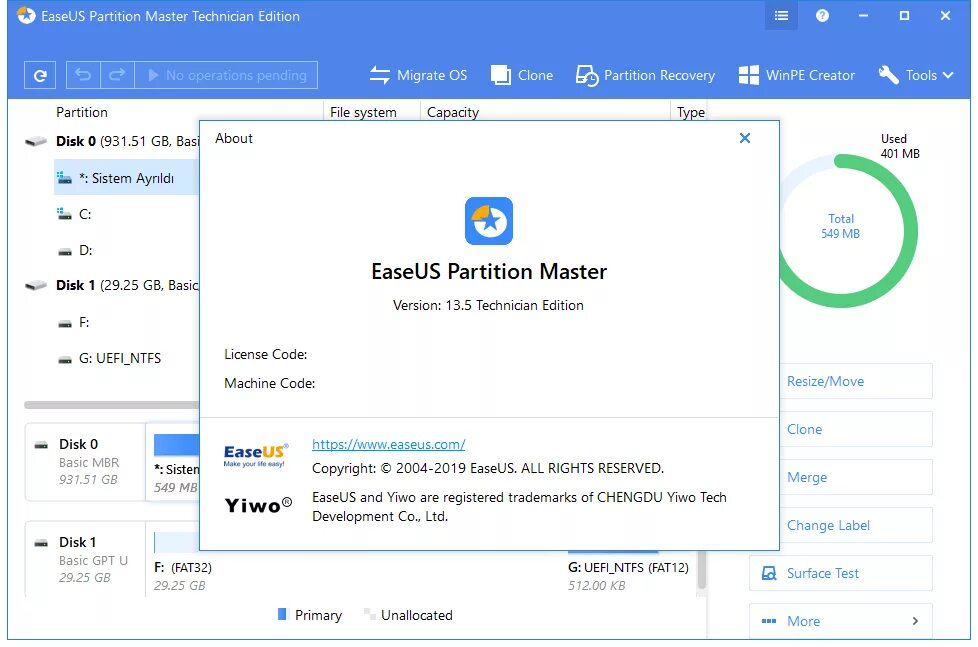Click the Type column header
Screen dimensions: 978x647
point(691,112)
